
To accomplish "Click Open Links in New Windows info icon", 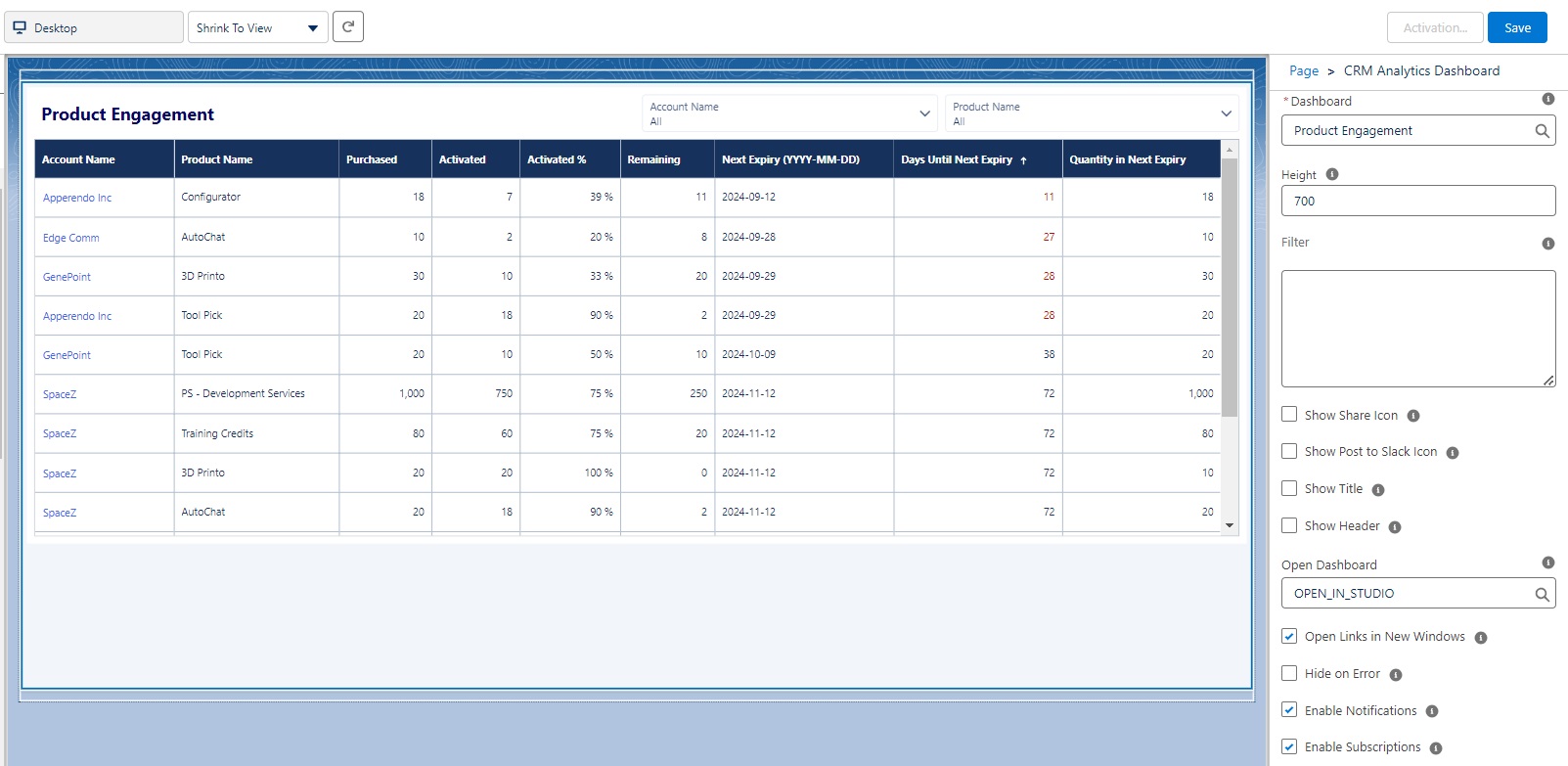I will [x=1480, y=638].
